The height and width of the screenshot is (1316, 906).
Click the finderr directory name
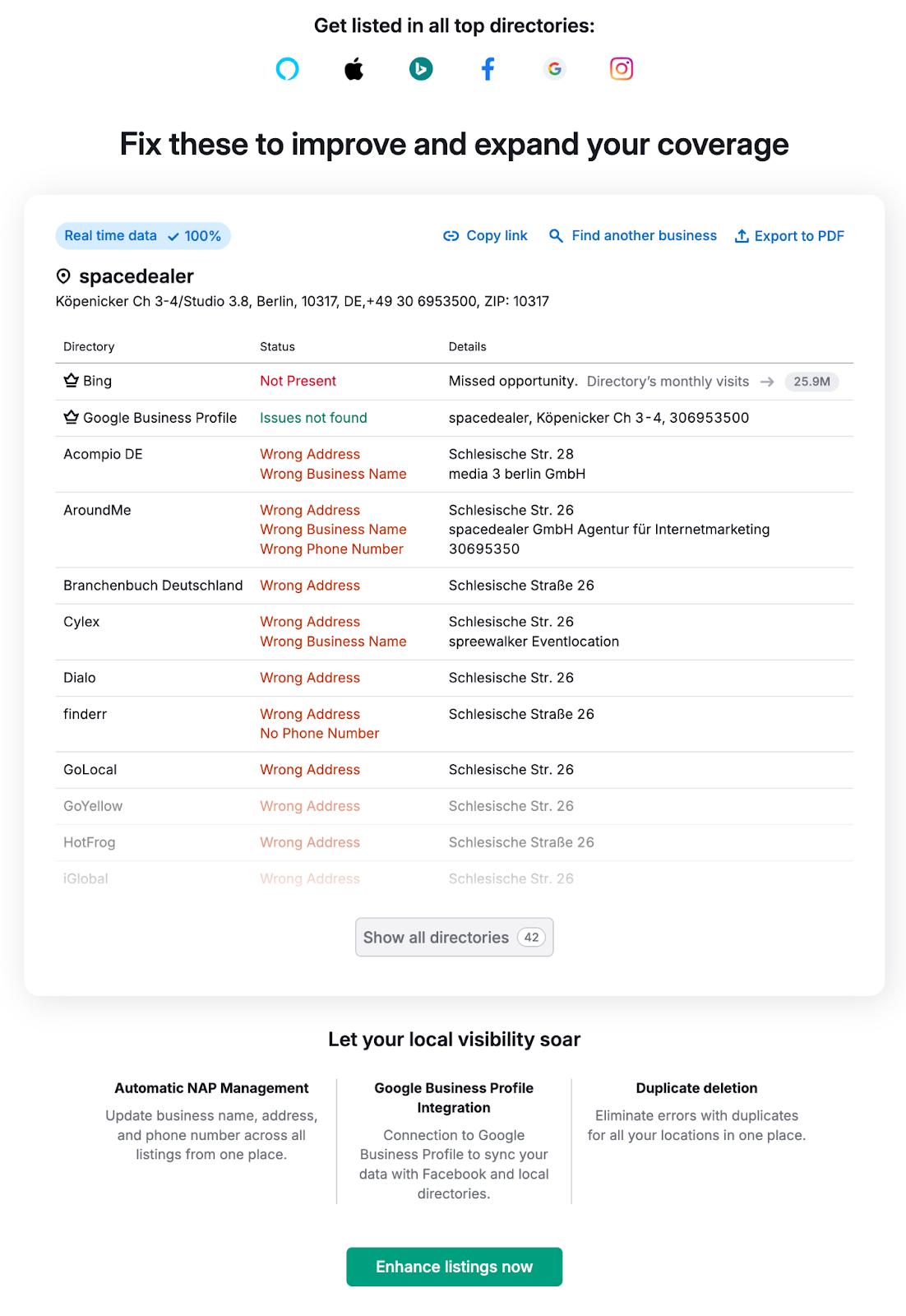(86, 714)
